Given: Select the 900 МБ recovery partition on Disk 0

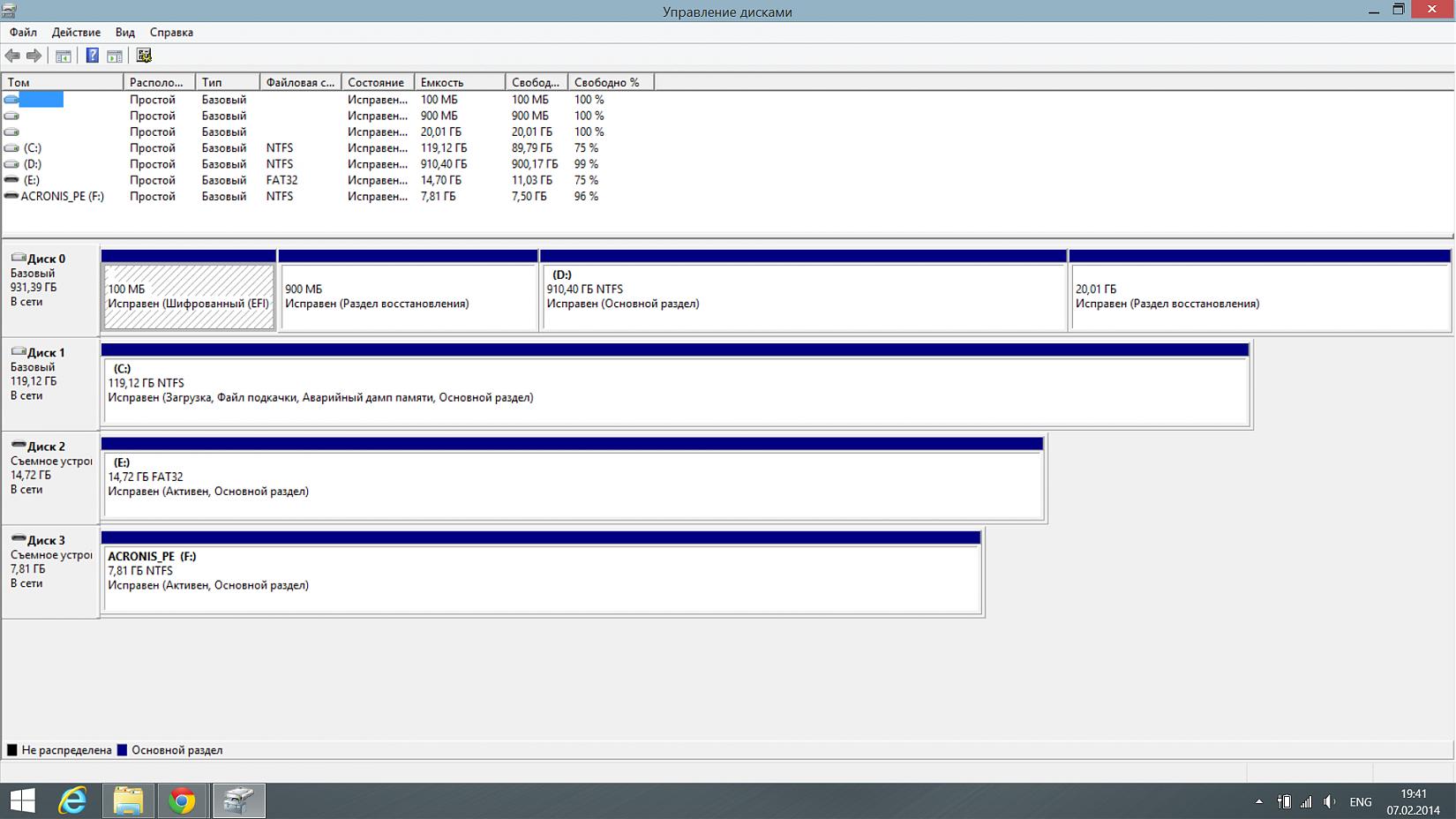Looking at the screenshot, I should [408, 290].
